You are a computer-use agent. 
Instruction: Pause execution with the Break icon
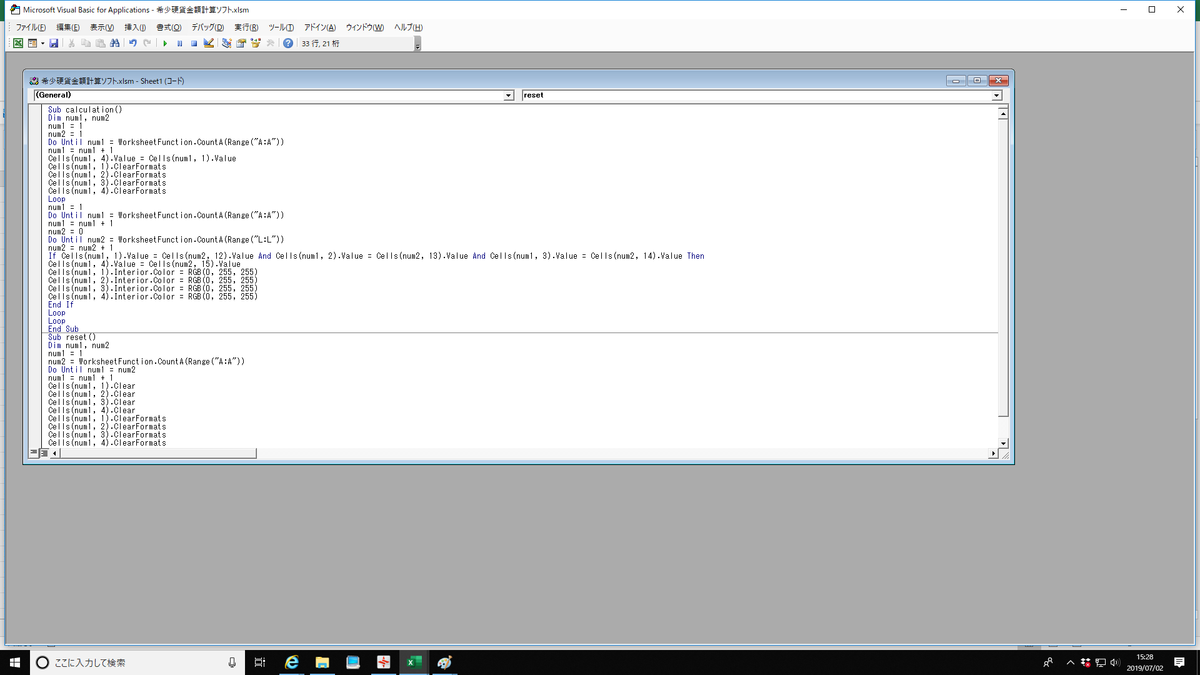(180, 43)
